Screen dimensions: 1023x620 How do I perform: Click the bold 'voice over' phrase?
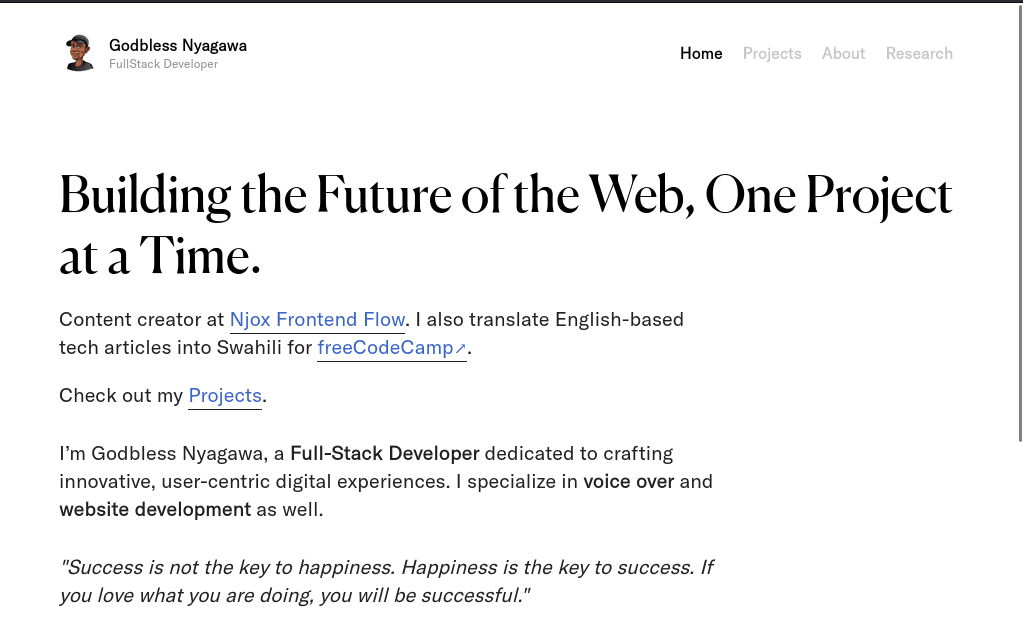[628, 482]
